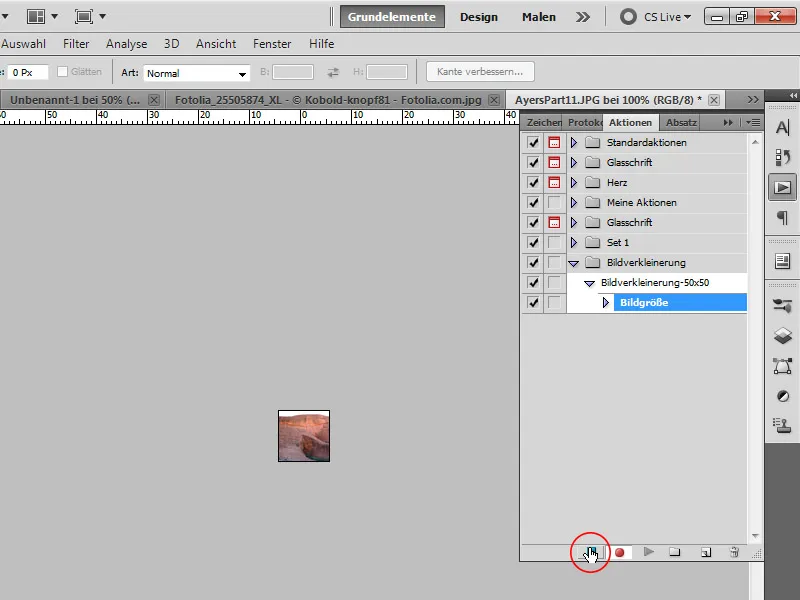Open the Art dropdown set to Normal

click(x=196, y=73)
